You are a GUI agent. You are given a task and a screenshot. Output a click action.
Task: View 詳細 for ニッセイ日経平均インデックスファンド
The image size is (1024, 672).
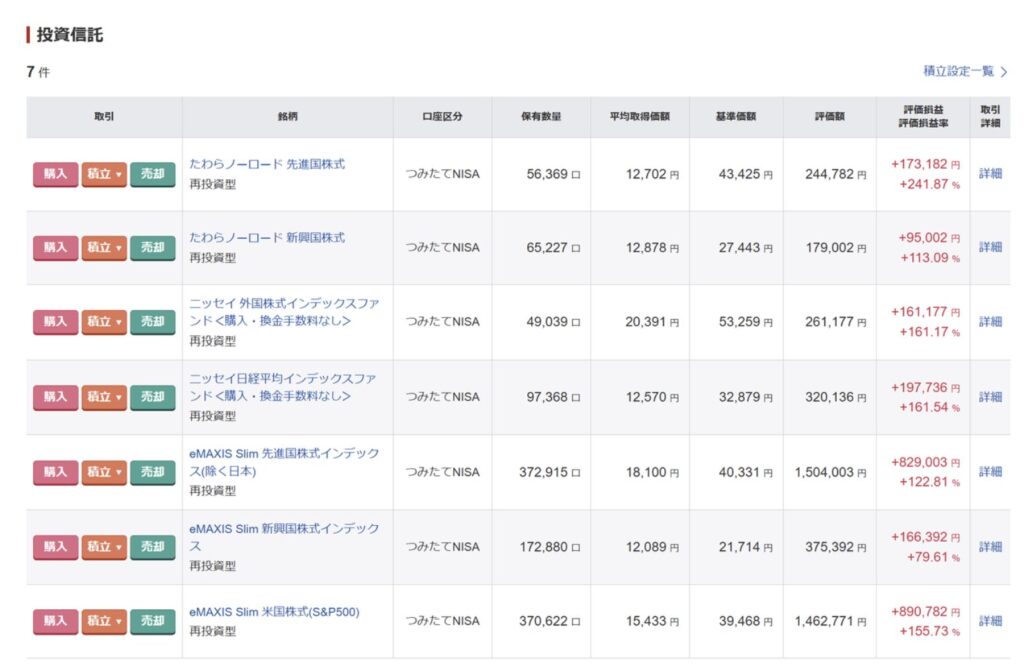pyautogui.click(x=990, y=397)
